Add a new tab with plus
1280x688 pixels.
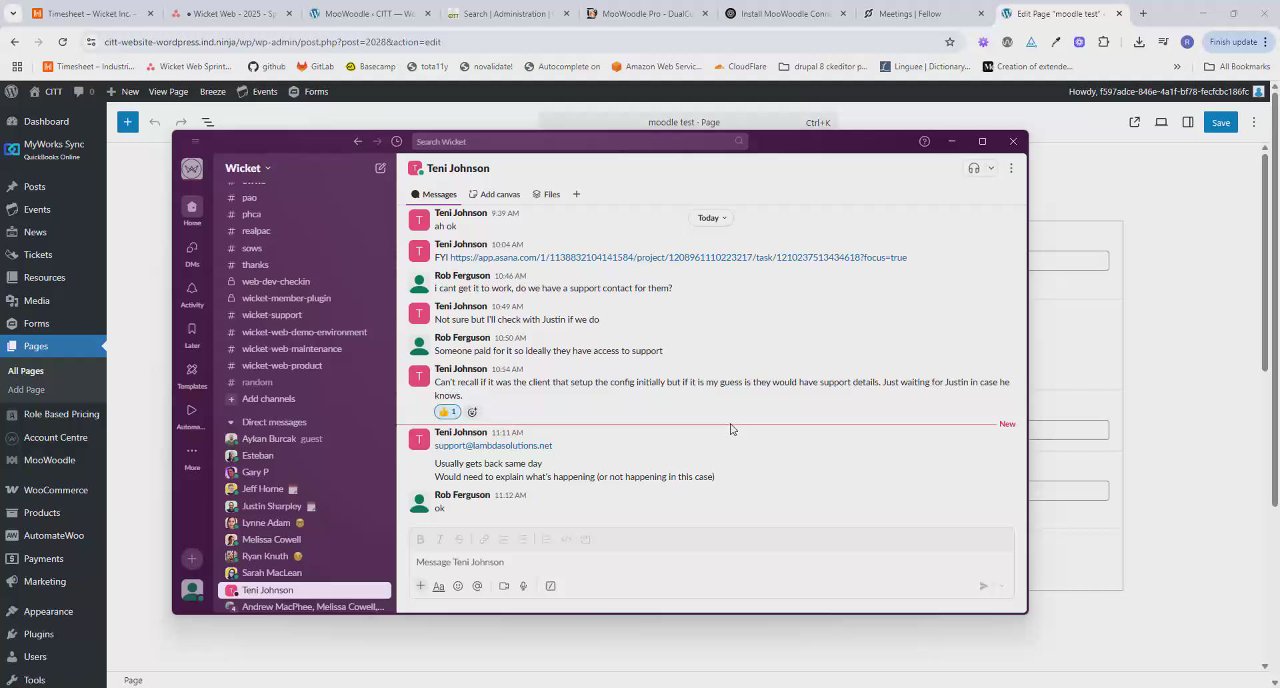pos(576,194)
